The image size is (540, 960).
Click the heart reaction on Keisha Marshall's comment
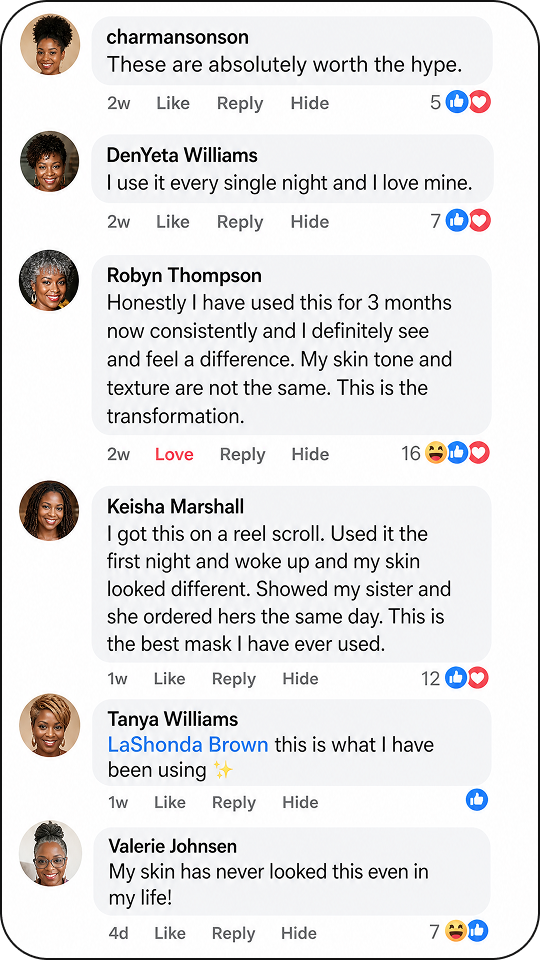[478, 678]
